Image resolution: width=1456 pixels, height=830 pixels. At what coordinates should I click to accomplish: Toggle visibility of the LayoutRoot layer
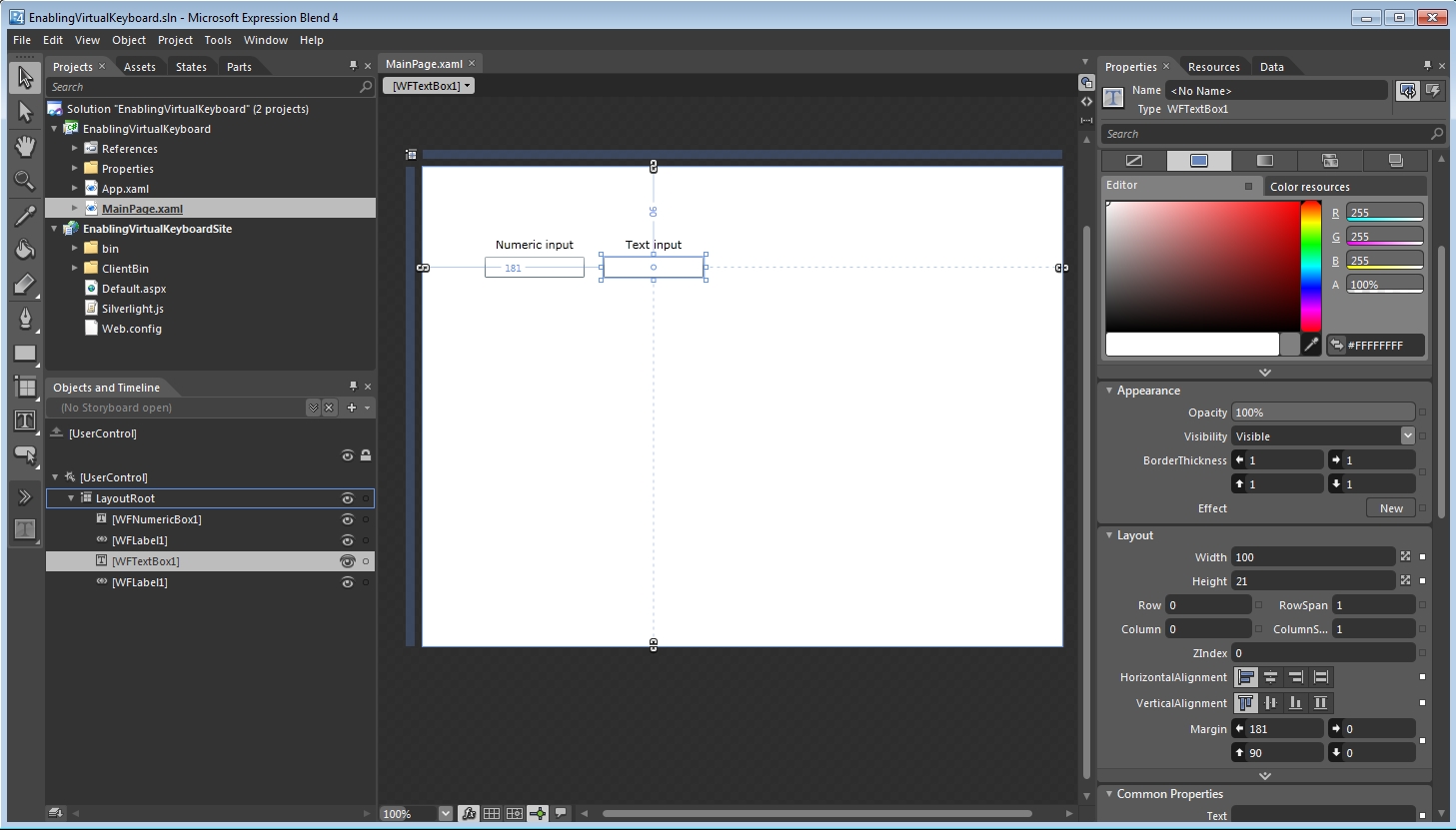pos(348,498)
